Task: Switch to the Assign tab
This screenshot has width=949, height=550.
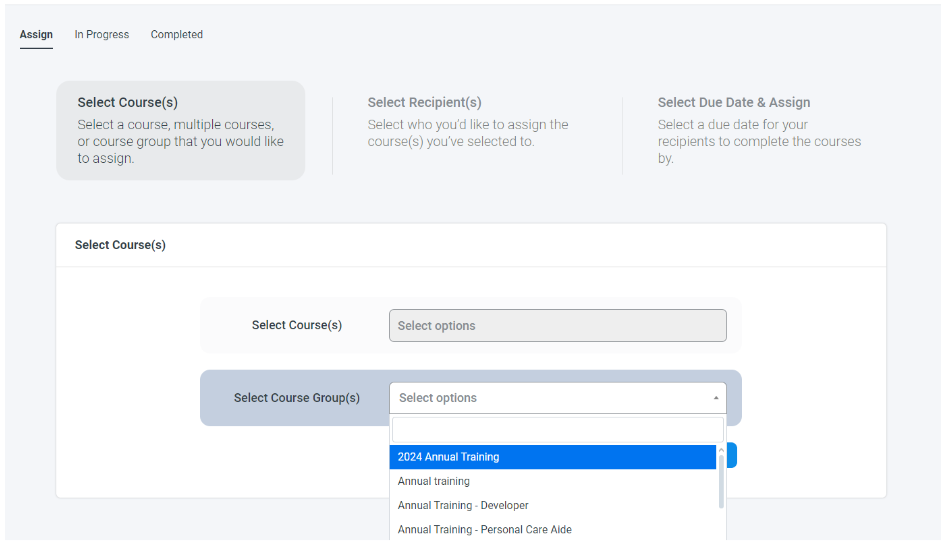Action: pos(36,35)
